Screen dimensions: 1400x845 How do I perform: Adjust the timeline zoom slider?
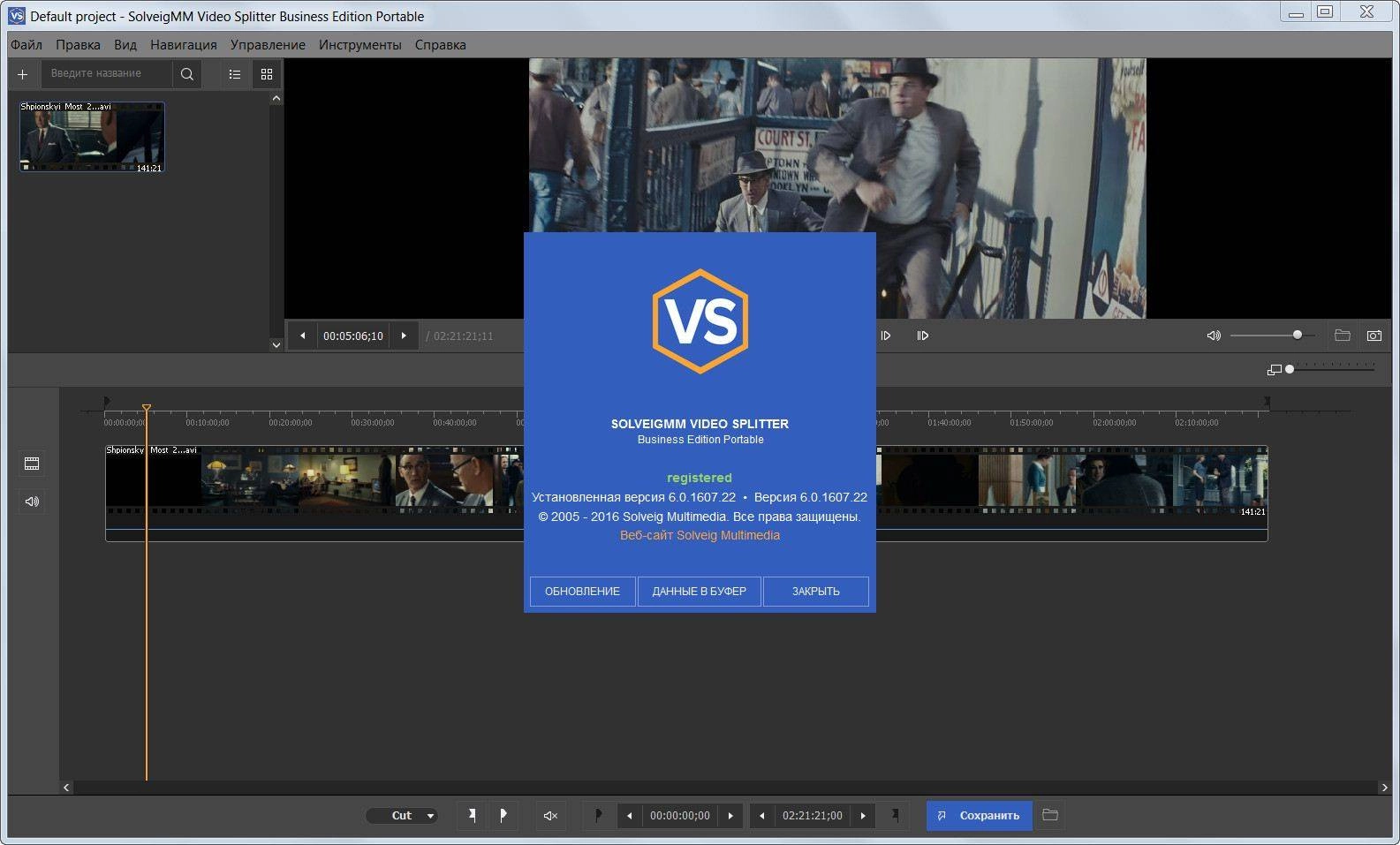tap(1332, 369)
